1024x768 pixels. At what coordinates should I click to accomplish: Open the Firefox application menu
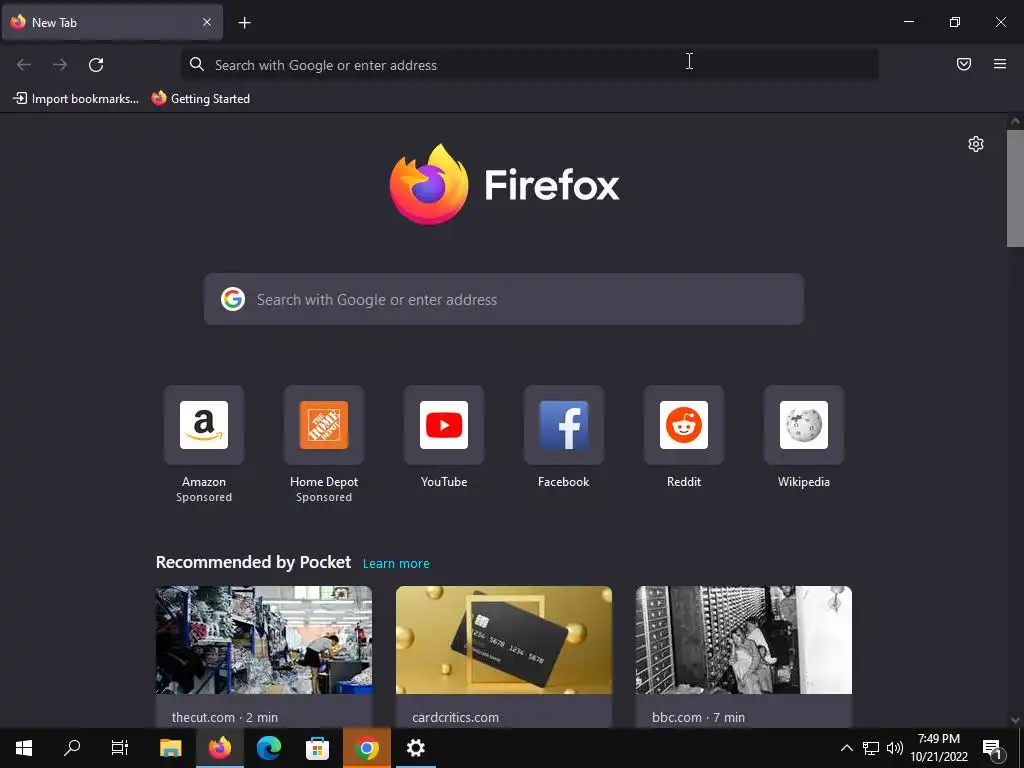click(1000, 64)
